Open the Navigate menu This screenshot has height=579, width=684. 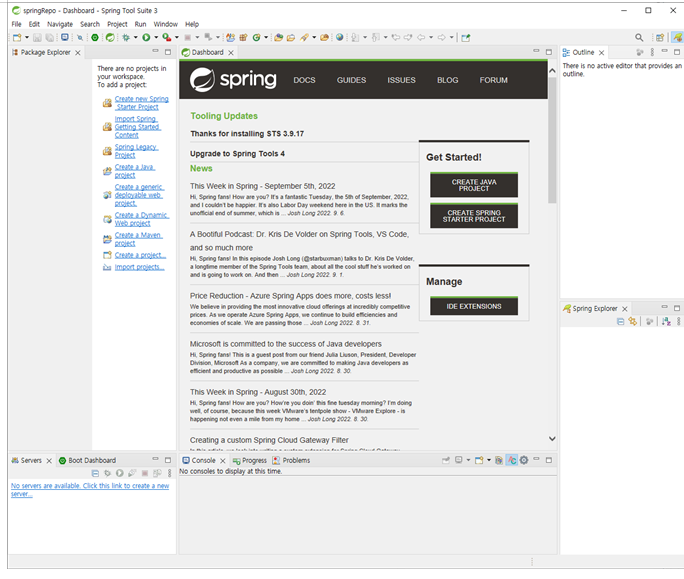pyautogui.click(x=60, y=24)
